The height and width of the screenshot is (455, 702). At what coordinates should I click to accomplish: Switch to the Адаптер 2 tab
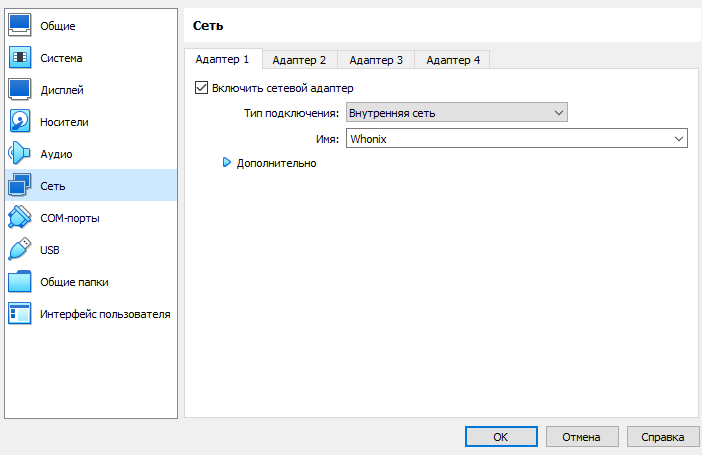tap(299, 60)
